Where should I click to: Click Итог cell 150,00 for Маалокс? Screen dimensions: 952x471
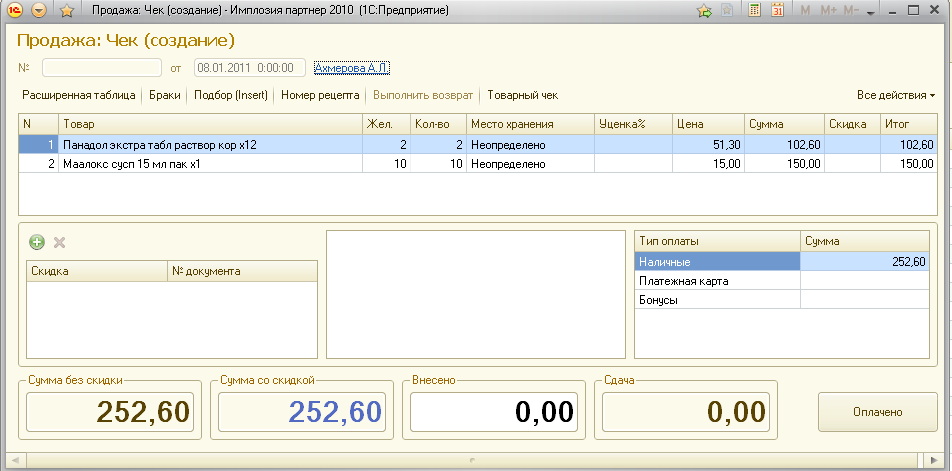coord(908,163)
